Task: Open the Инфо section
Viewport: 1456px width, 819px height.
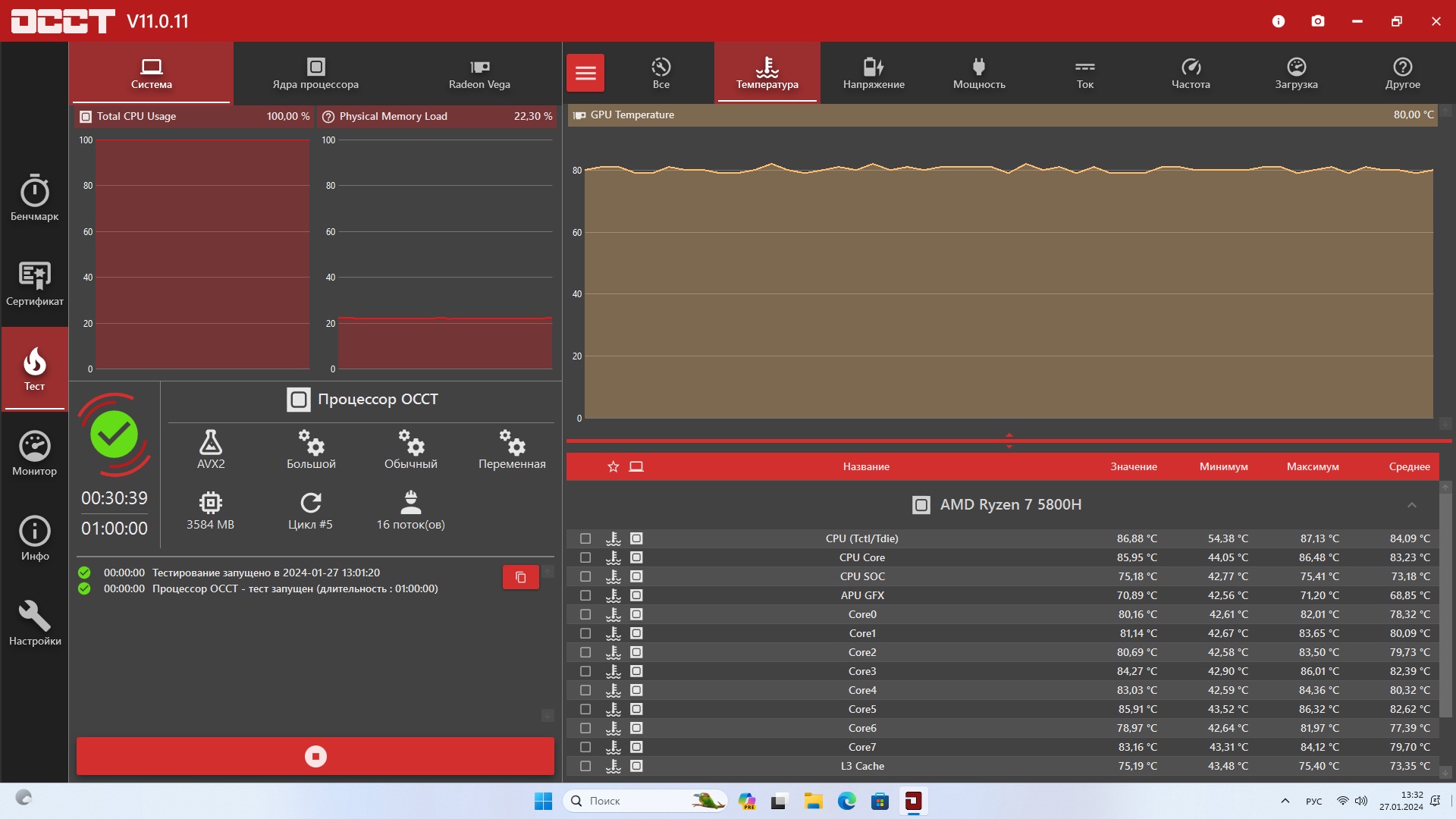Action: pyautogui.click(x=34, y=538)
